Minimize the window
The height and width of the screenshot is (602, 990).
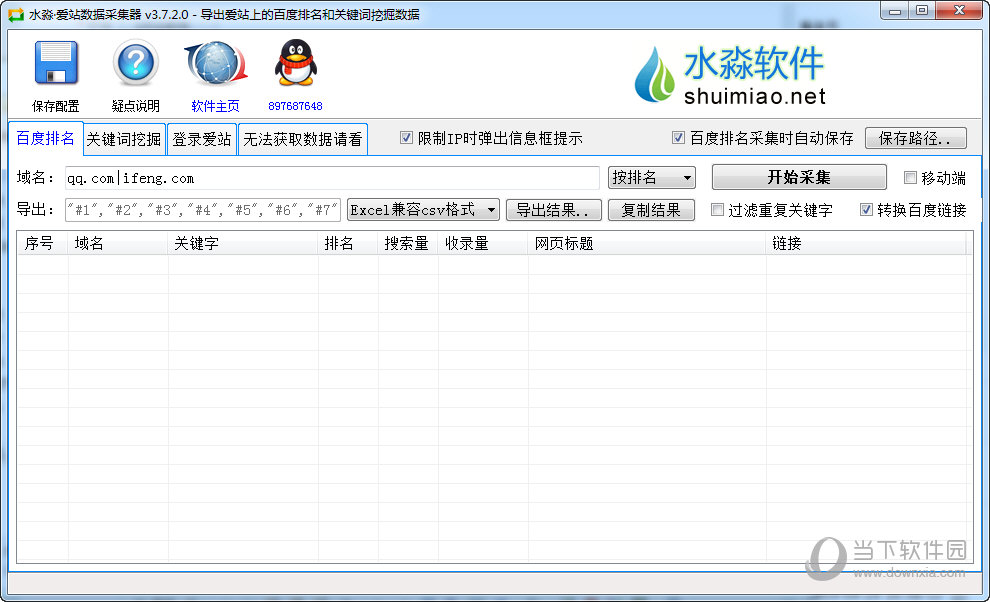tap(895, 11)
